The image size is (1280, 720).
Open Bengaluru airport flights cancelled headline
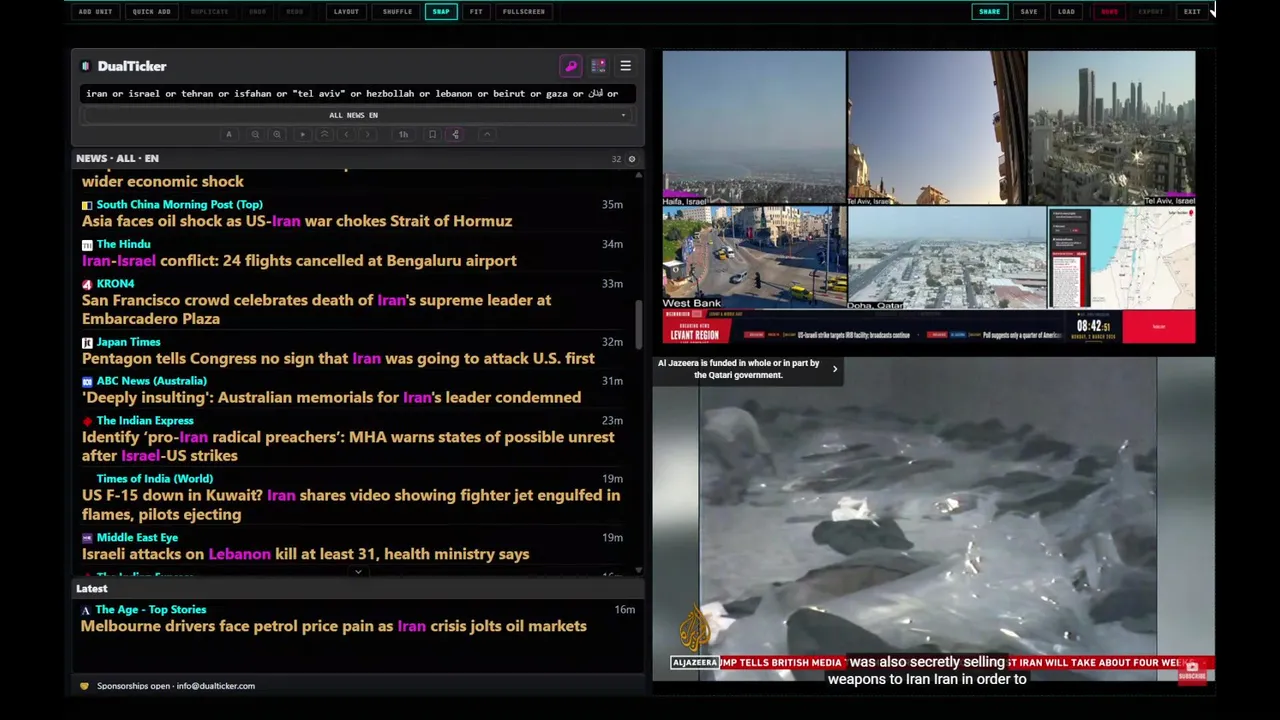coord(299,261)
